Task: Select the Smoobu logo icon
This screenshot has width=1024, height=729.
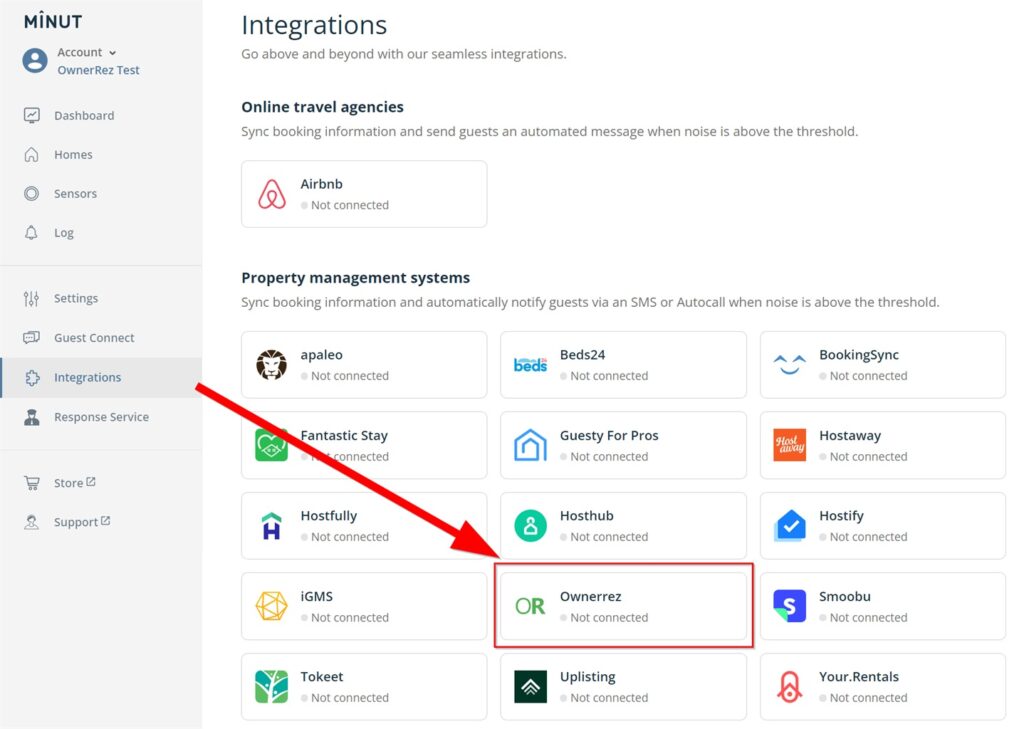Action: click(x=790, y=606)
